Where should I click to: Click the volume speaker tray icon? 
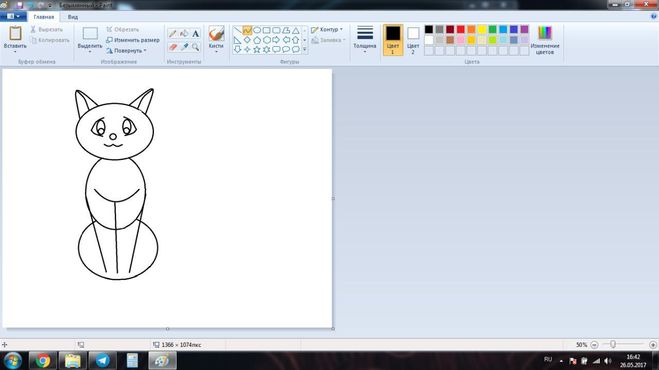tap(608, 361)
